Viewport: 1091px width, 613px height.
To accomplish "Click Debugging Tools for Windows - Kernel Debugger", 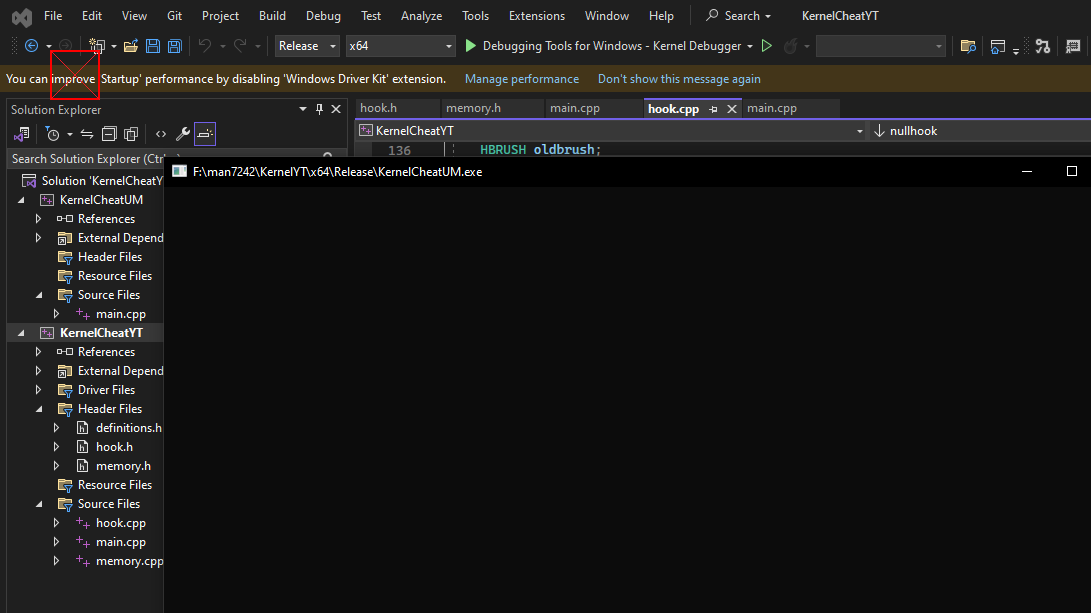I will [x=612, y=46].
